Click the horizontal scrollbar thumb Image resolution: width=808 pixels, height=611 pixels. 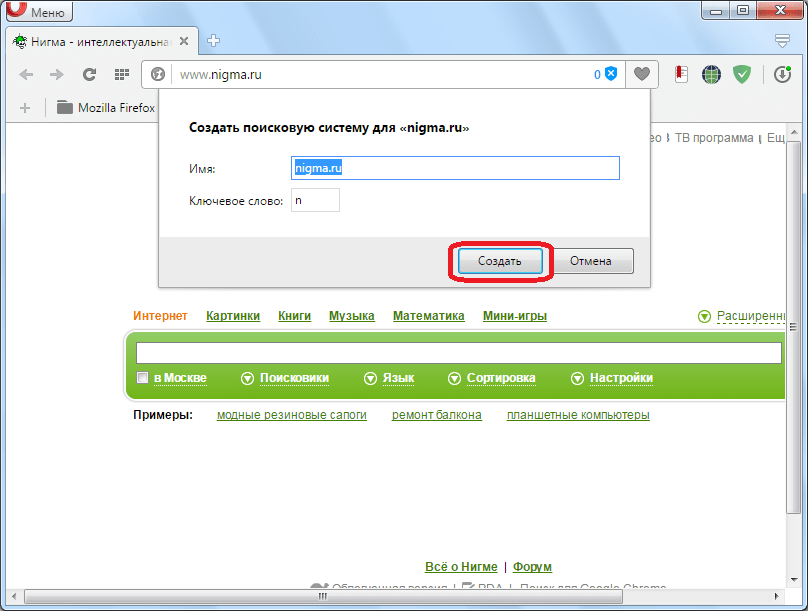323,597
